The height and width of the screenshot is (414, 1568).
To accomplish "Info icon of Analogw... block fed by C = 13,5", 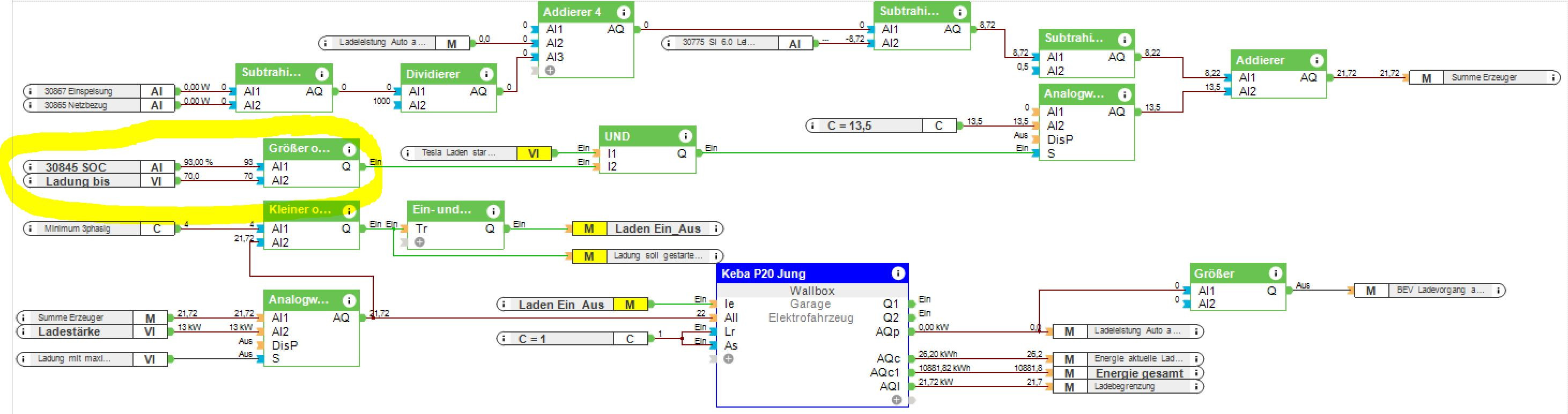I will tap(1123, 94).
